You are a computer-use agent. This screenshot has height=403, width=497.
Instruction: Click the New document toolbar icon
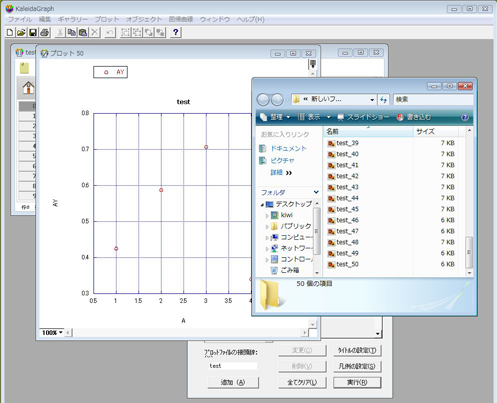tap(10, 32)
